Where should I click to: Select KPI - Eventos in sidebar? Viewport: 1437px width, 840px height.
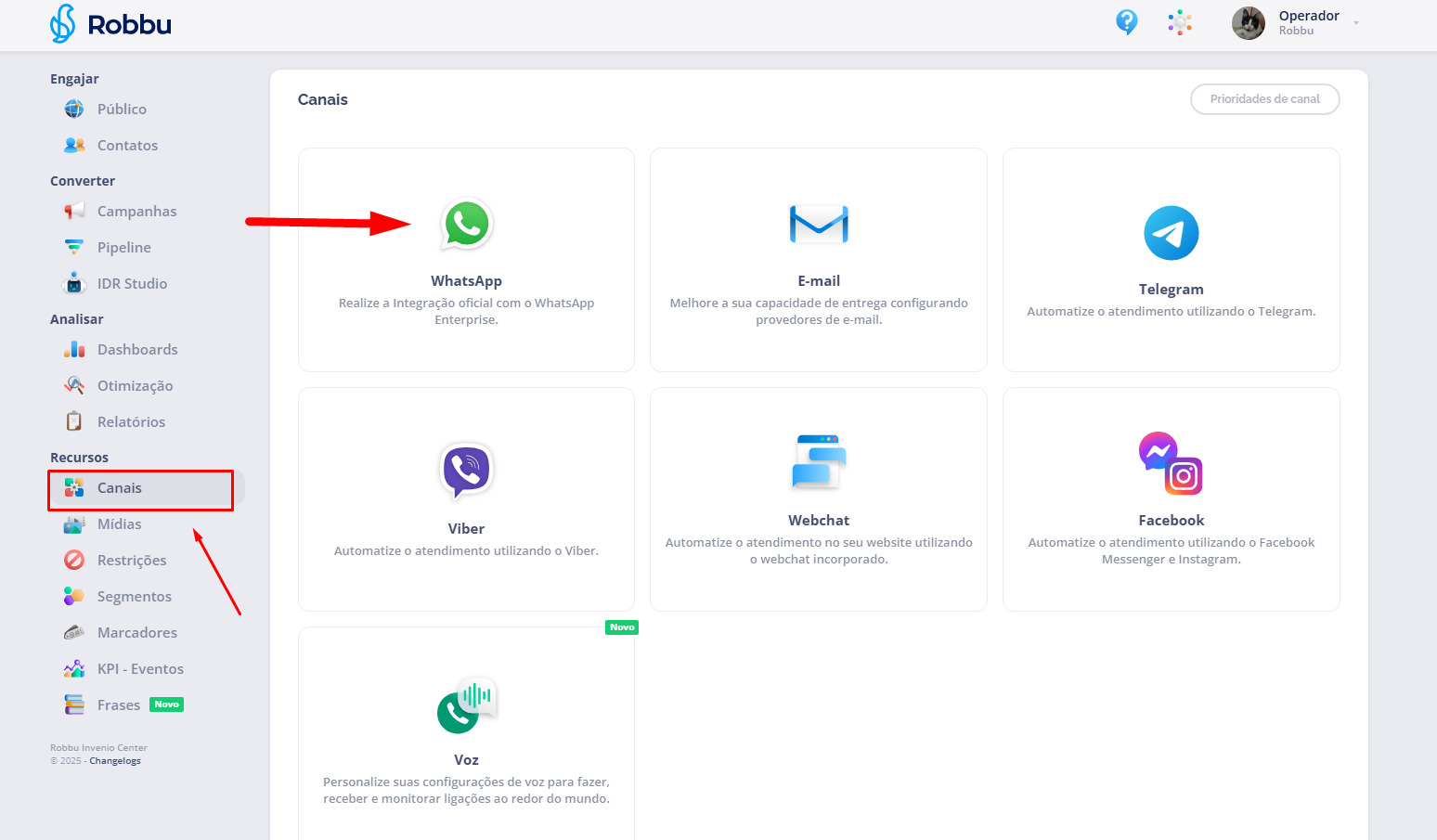tap(140, 669)
